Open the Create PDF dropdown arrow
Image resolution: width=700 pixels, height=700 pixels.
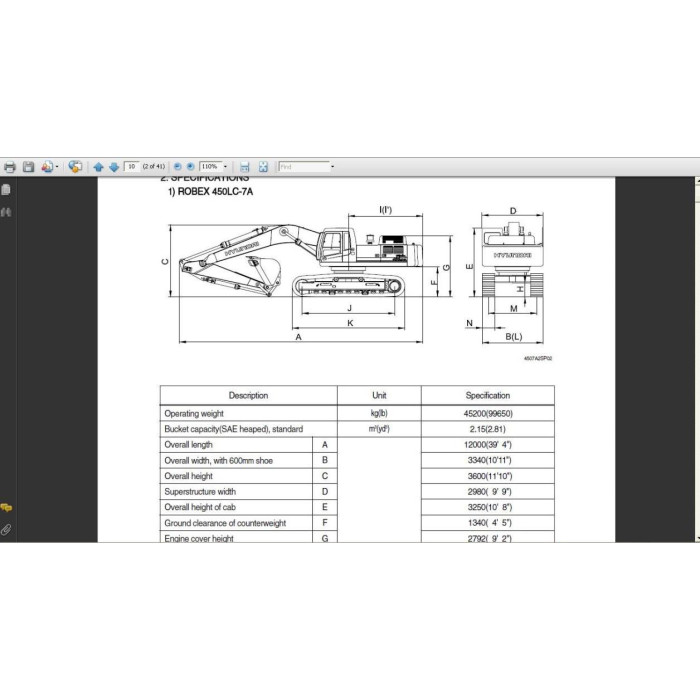coord(57,167)
